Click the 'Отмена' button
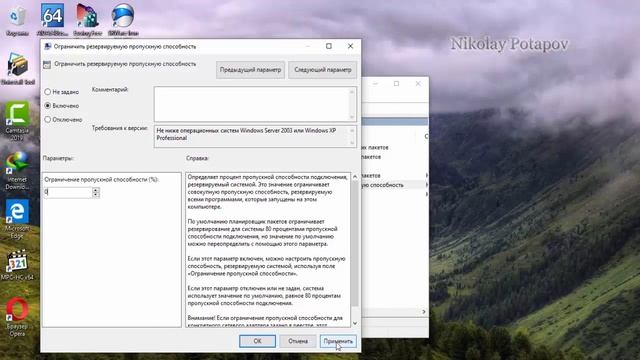The image size is (640, 360). click(x=298, y=341)
